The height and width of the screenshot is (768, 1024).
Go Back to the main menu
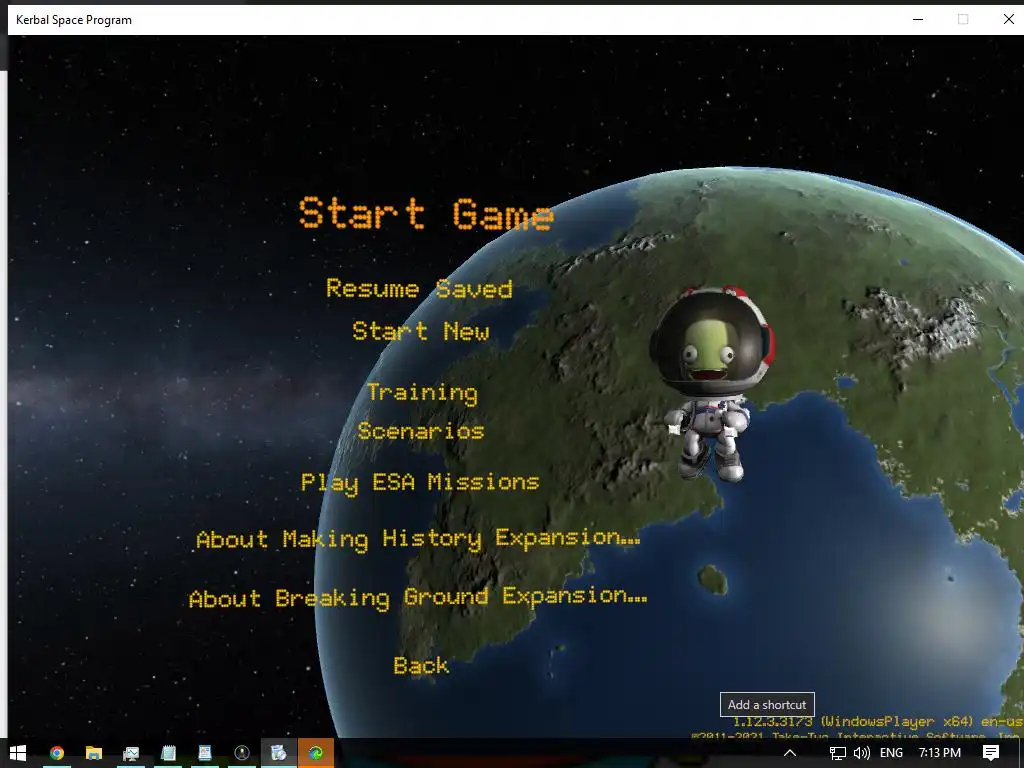click(421, 665)
